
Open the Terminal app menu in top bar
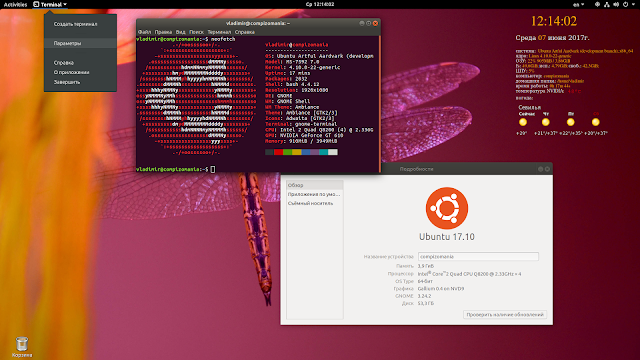click(x=50, y=4)
